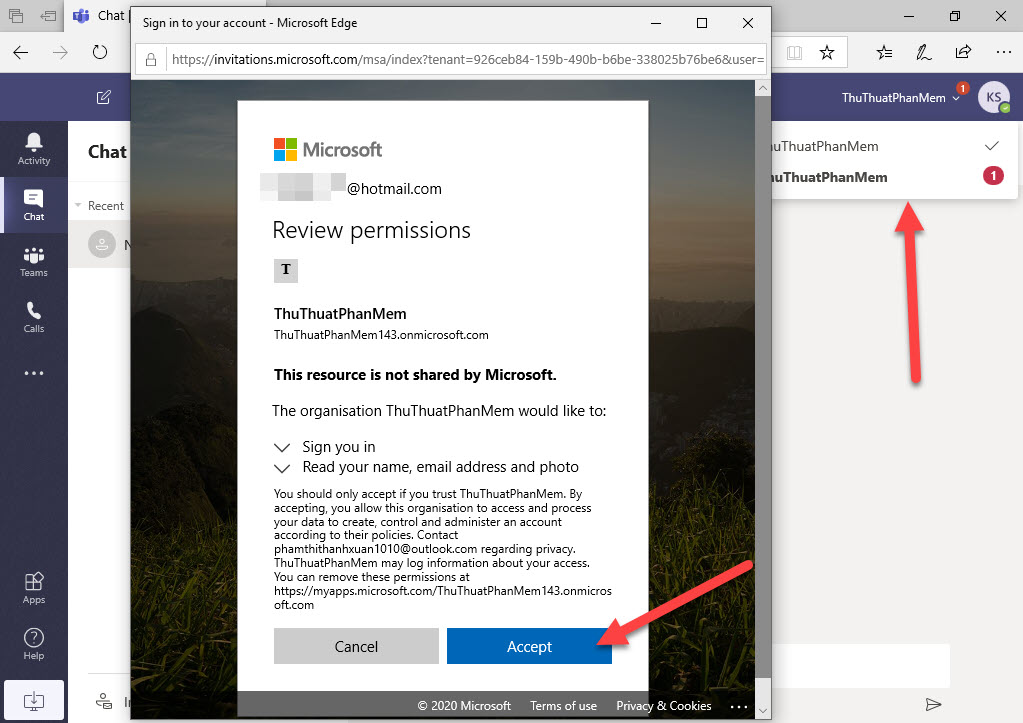Expand 'Read your name, email address and photo'
1023x723 pixels.
coord(284,467)
